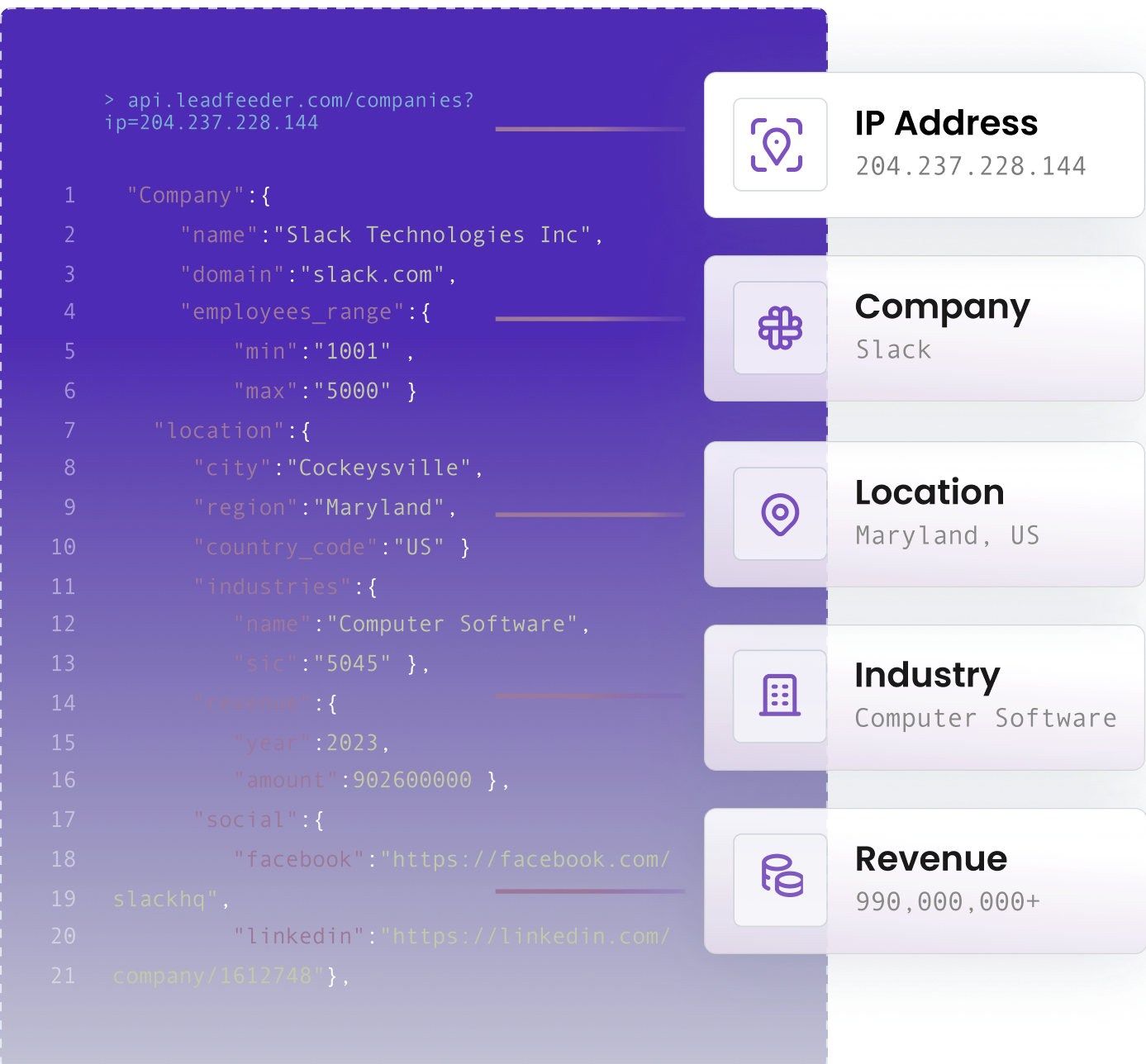Click the "Computer Software" value in code
Image resolution: width=1146 pixels, height=1064 pixels.
click(x=452, y=624)
